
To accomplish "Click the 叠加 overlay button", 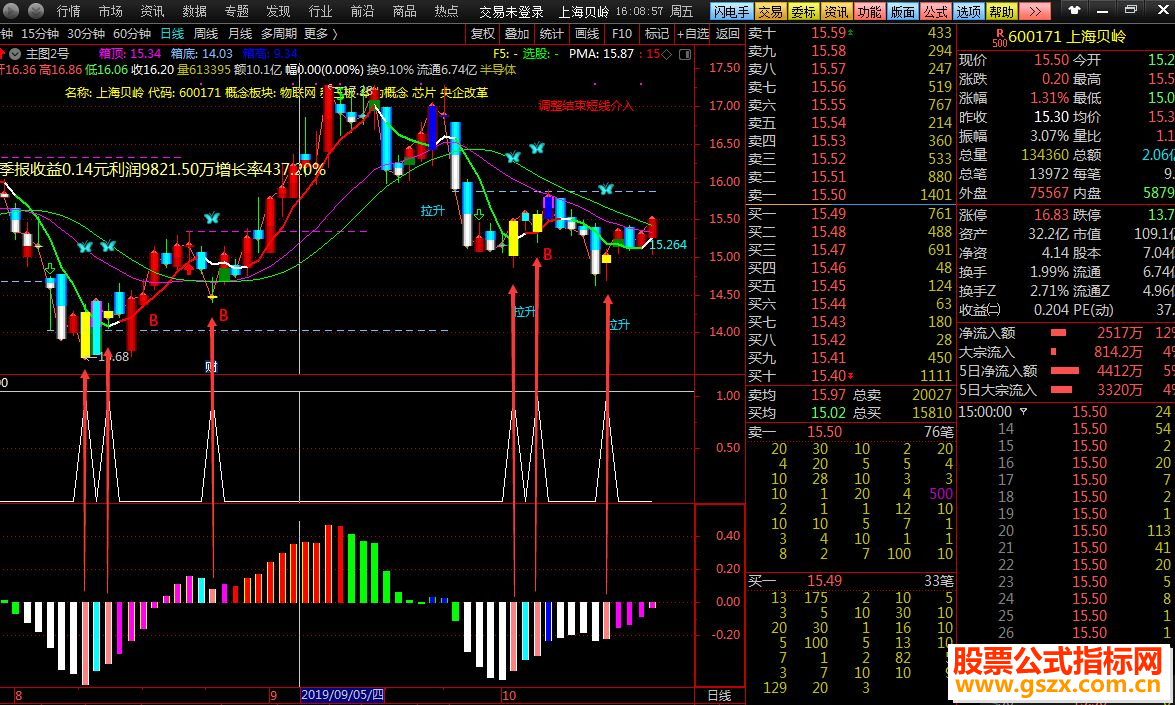I will 516,34.
